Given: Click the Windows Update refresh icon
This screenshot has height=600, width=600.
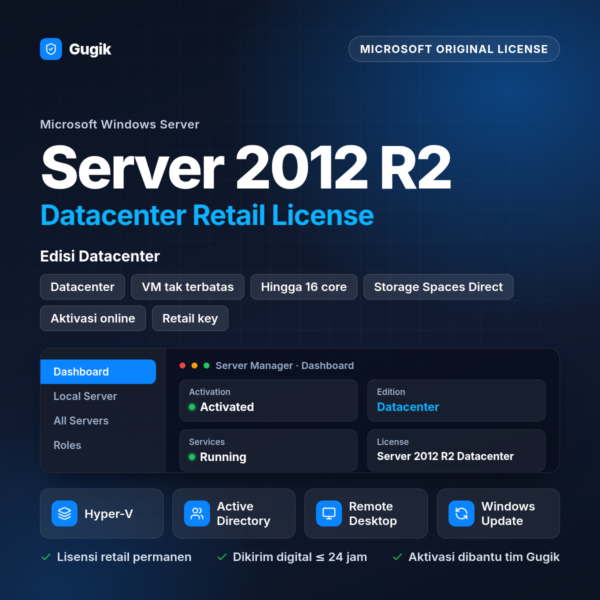Looking at the screenshot, I should click(461, 514).
